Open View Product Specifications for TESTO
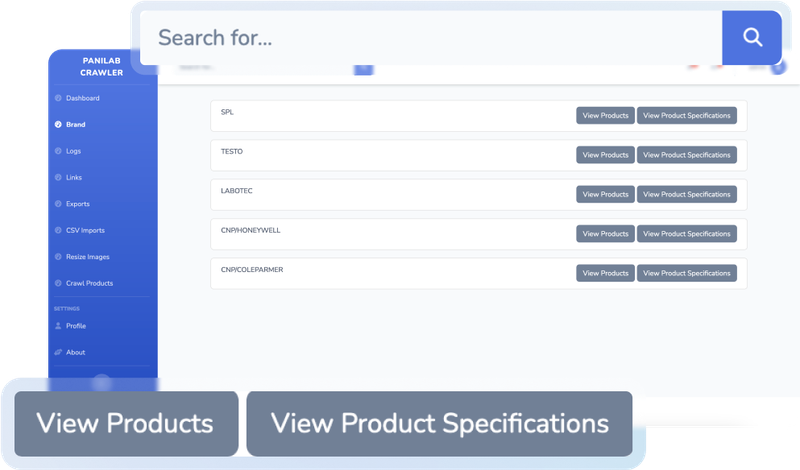The image size is (800, 470). (686, 155)
